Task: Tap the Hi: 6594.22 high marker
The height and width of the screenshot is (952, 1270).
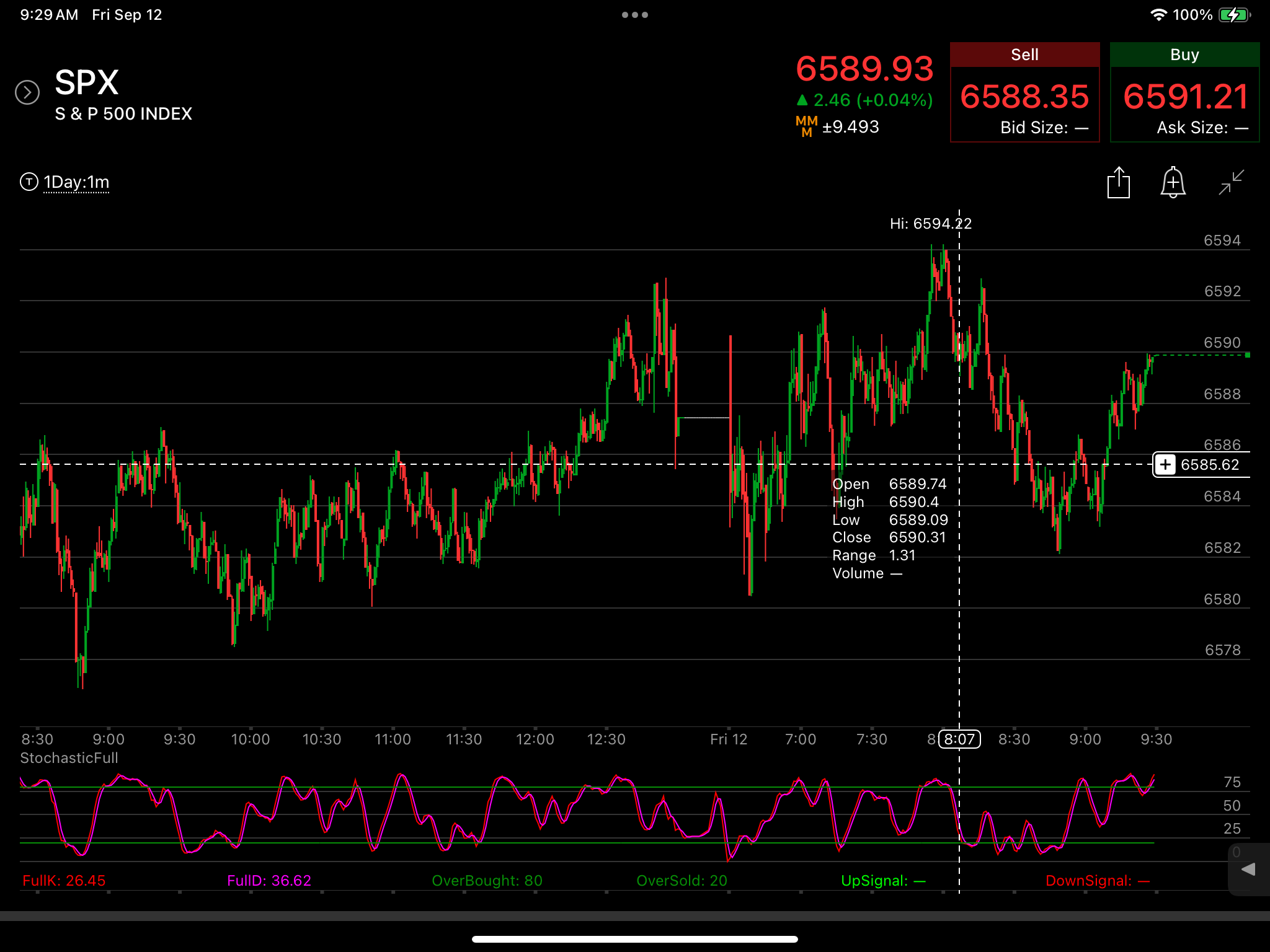Action: [931, 224]
